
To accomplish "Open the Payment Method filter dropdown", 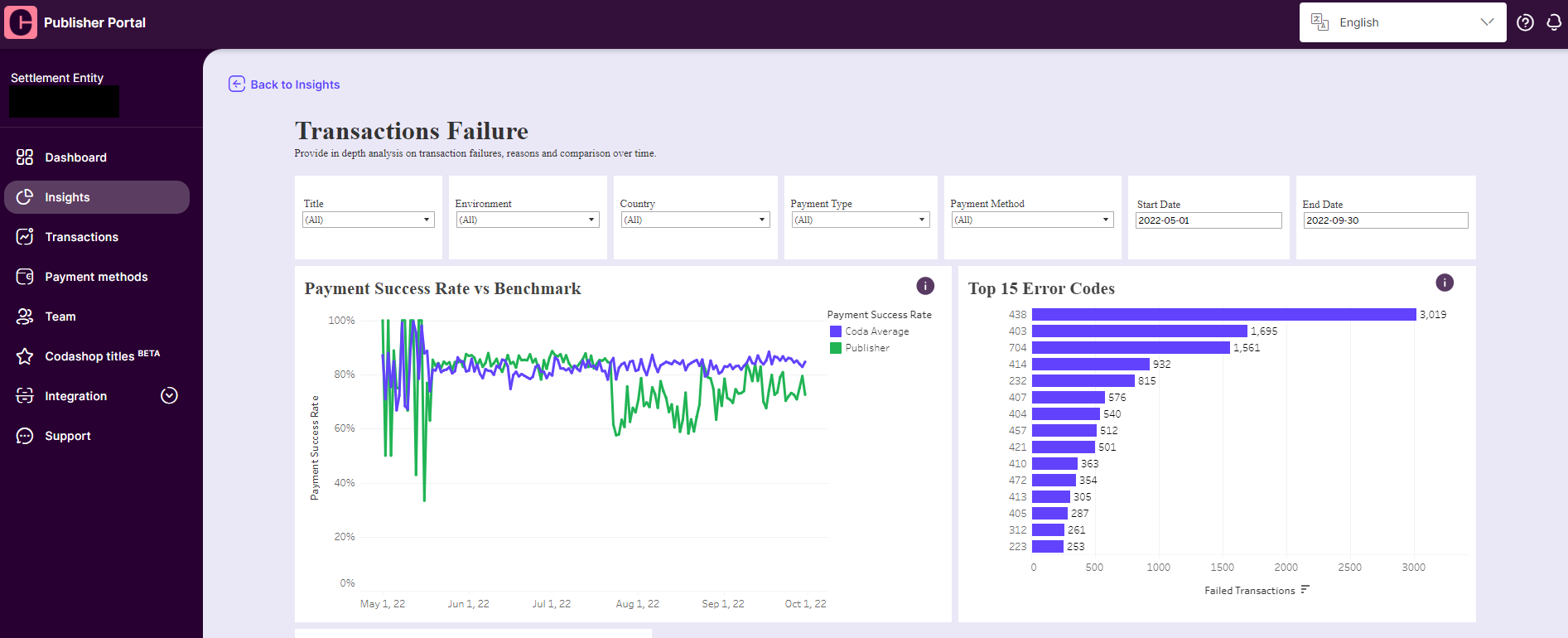I will (1032, 220).
